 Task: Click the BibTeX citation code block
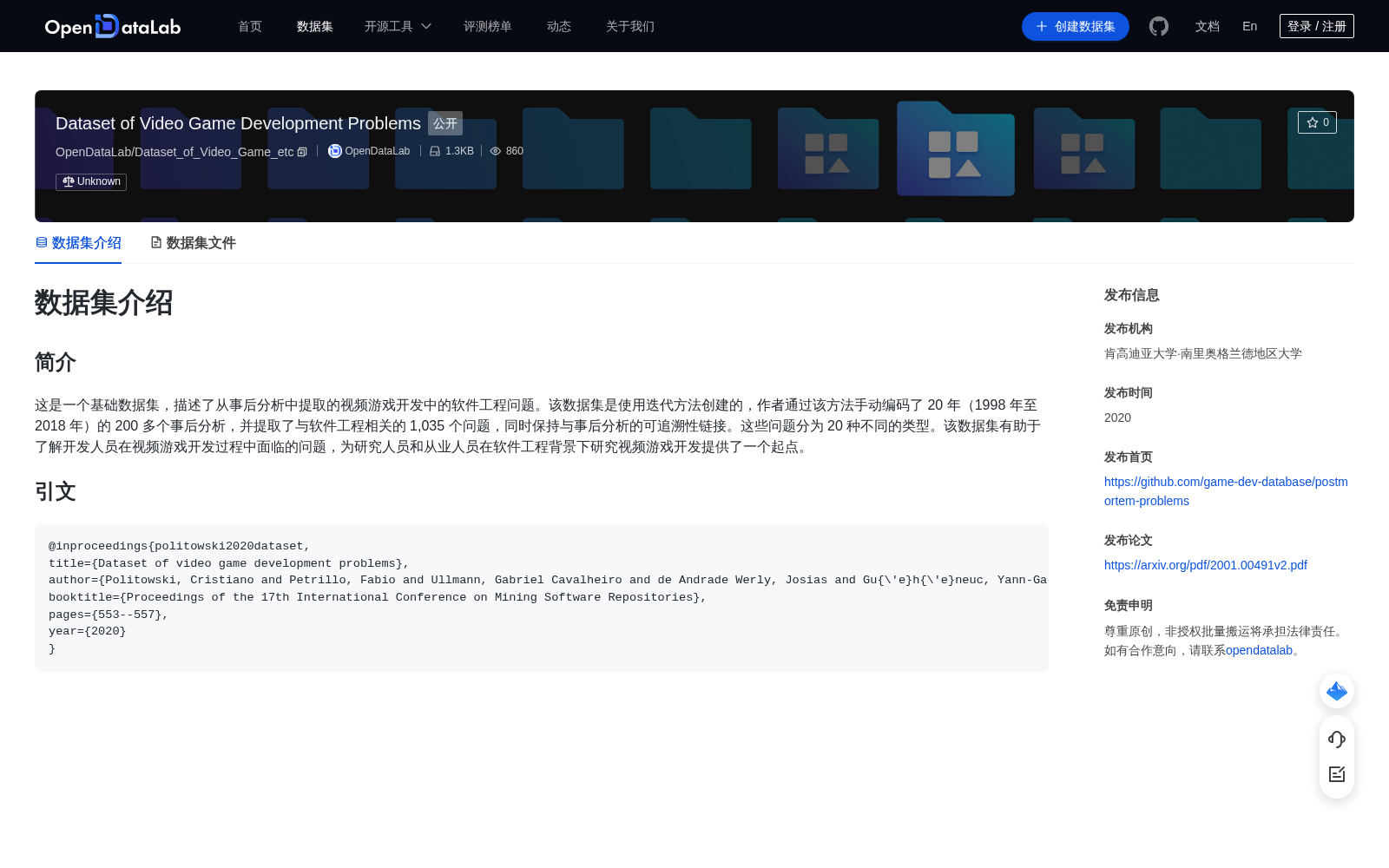(542, 598)
